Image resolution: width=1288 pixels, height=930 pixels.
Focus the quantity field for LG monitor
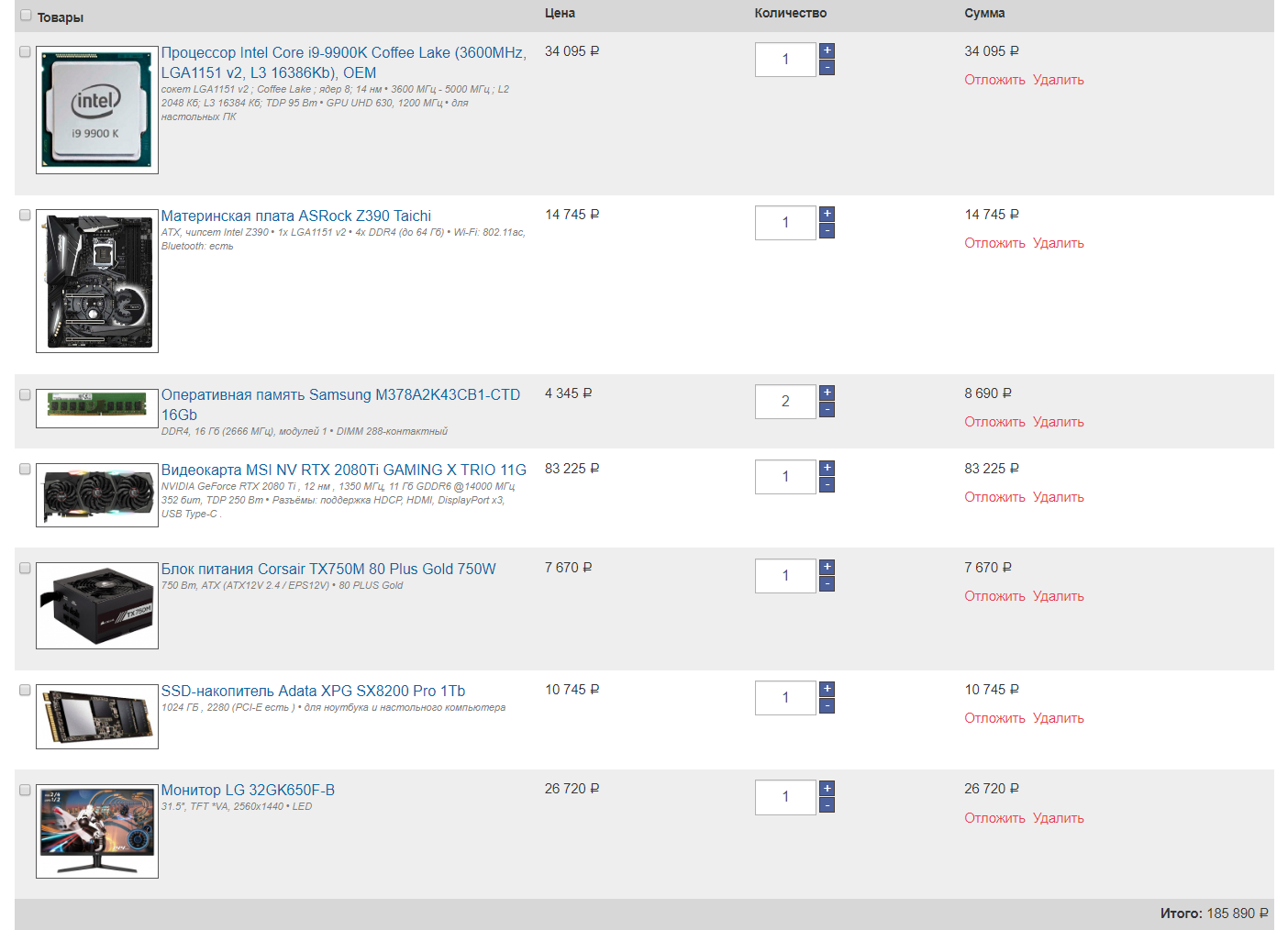coord(785,797)
